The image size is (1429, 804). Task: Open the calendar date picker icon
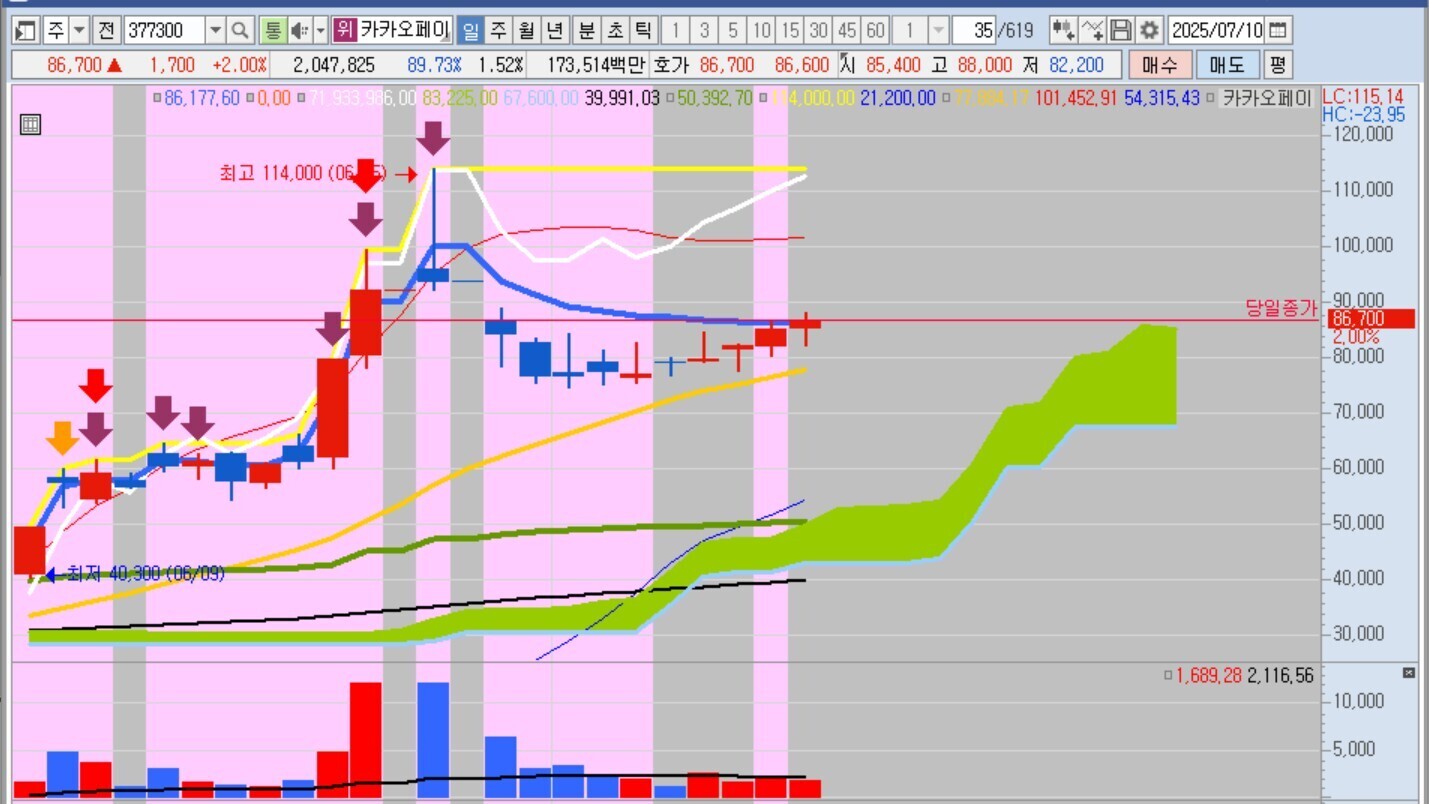[1279, 30]
